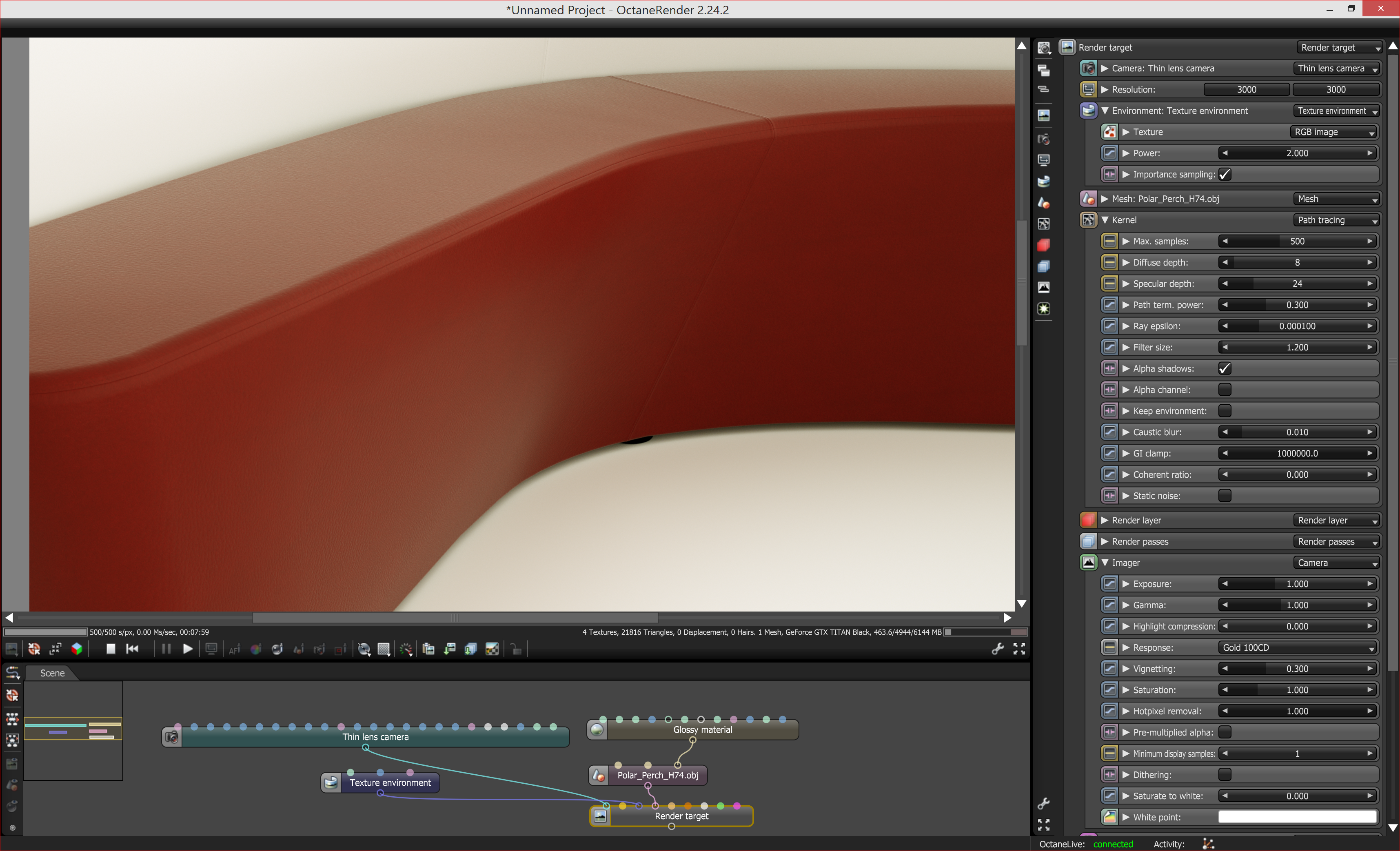1400x851 pixels.
Task: Select the Scene tab
Action: pos(52,673)
